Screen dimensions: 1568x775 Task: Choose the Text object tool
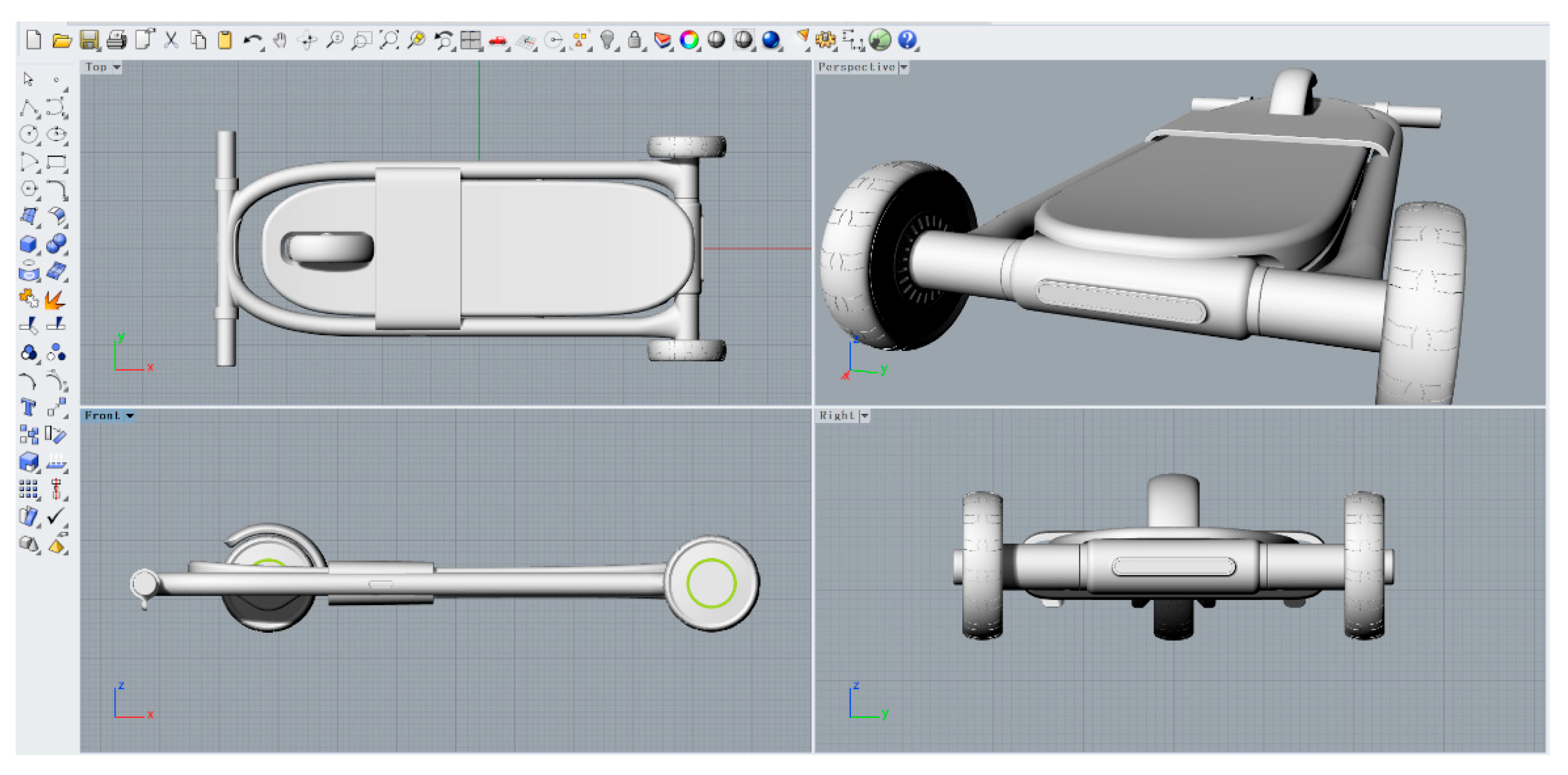pyautogui.click(x=28, y=407)
